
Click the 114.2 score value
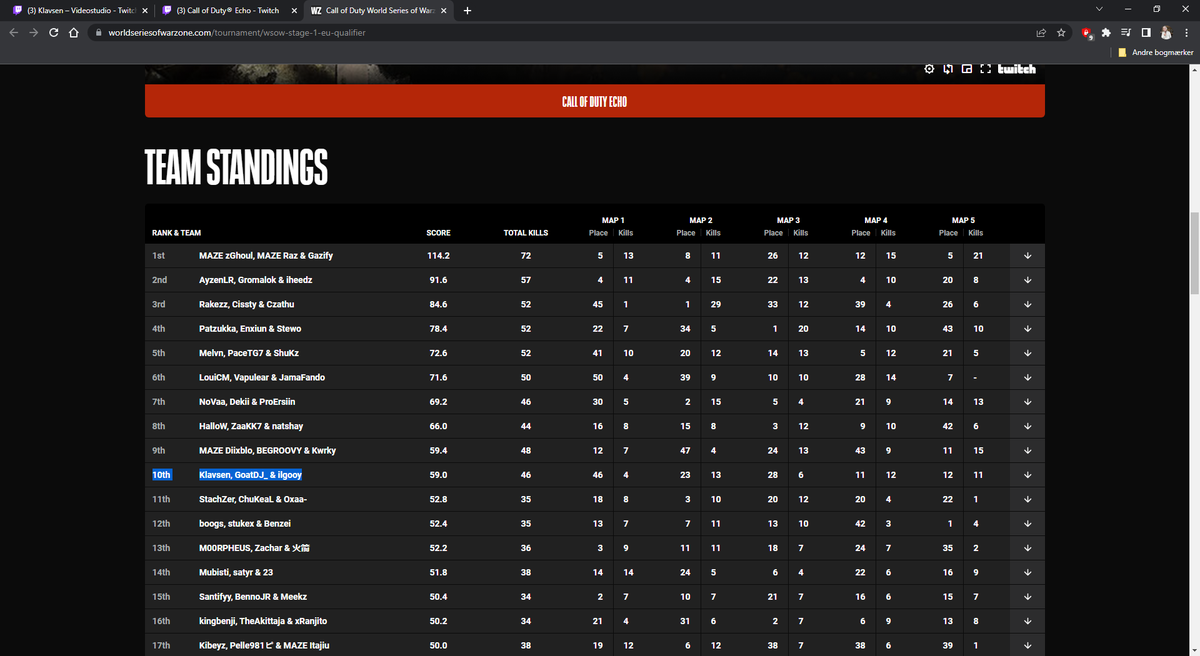[438, 256]
